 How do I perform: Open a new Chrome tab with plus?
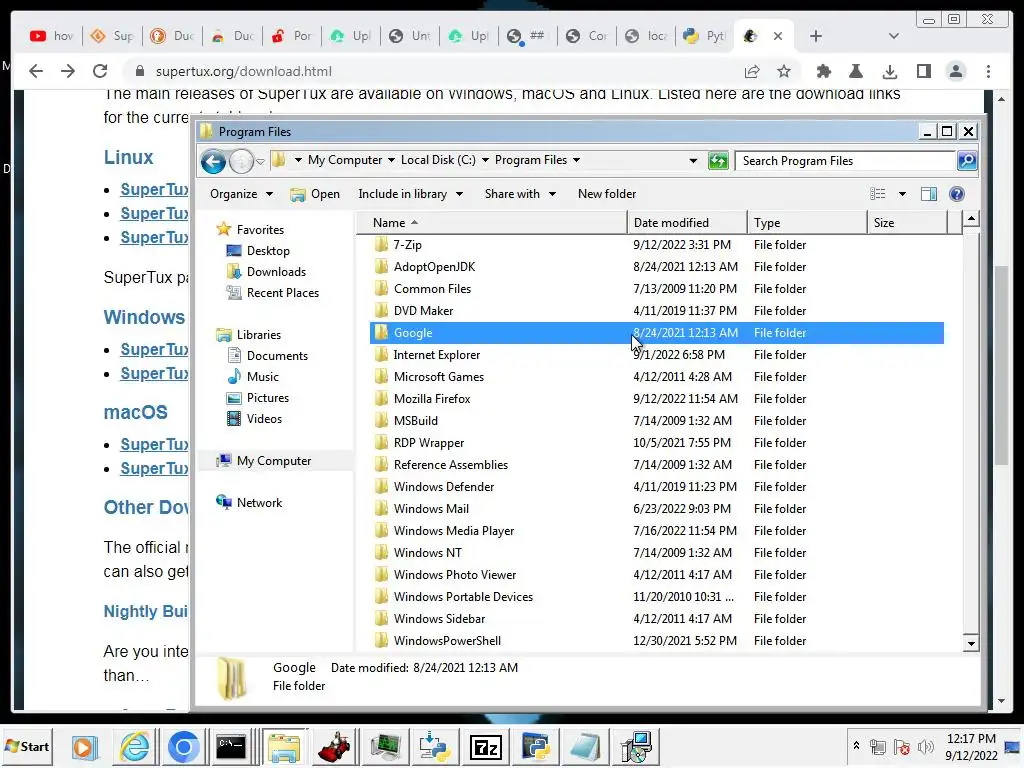[x=816, y=36]
